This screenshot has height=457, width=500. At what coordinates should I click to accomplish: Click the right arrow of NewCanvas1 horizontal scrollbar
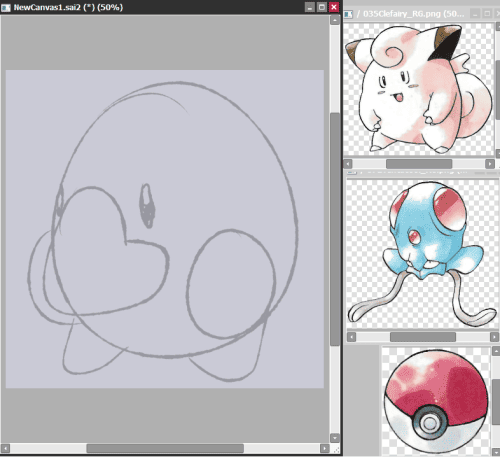coord(325,448)
